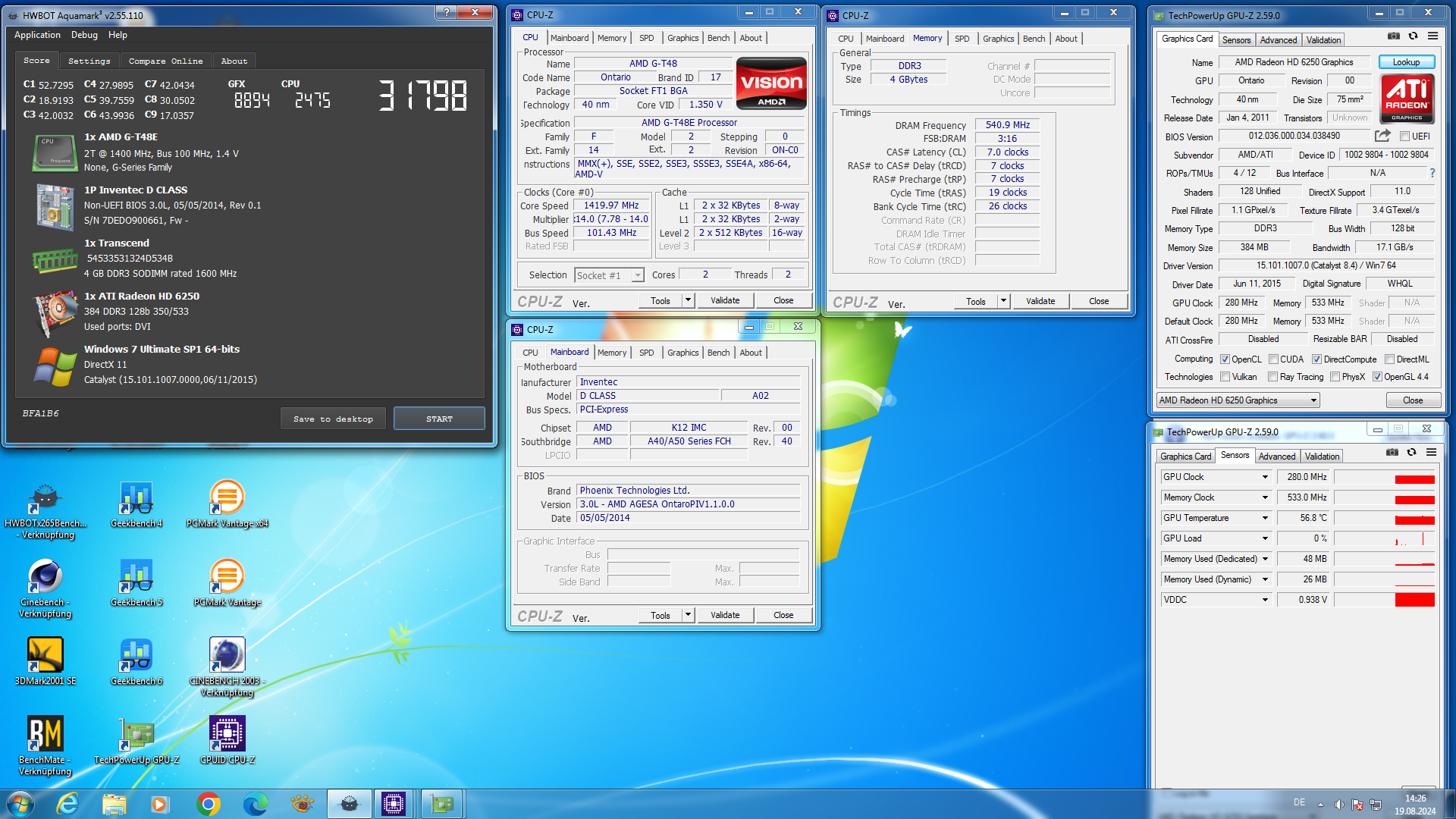
Task: Launch Google Chrome from the taskbar
Action: pyautogui.click(x=209, y=804)
